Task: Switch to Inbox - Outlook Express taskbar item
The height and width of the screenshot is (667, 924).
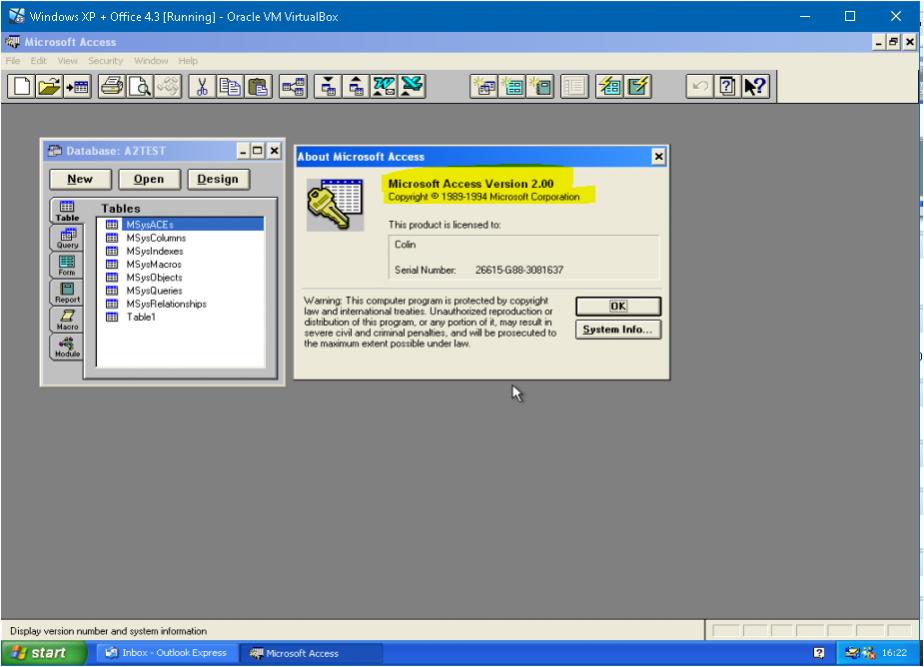Action: click(x=167, y=653)
